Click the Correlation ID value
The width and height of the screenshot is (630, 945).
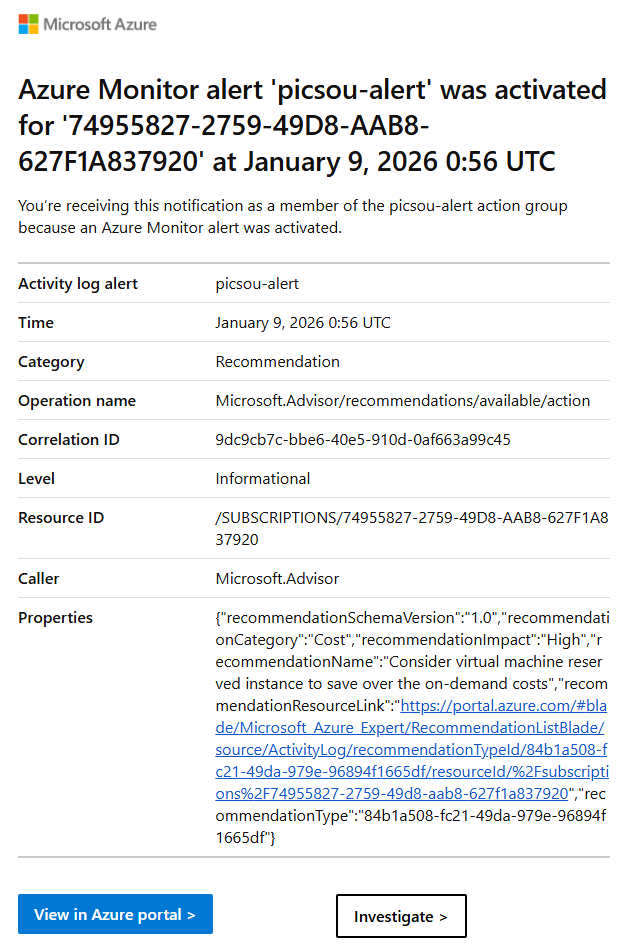[x=363, y=440]
